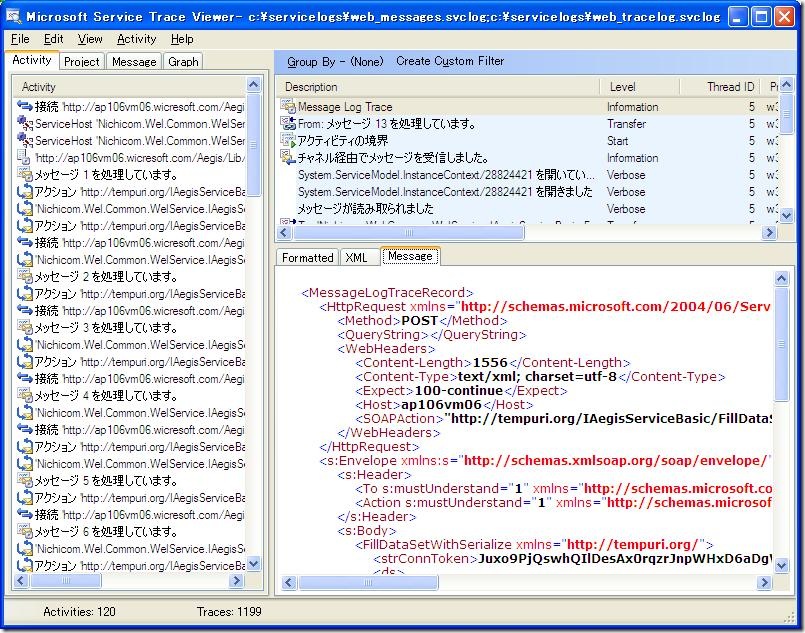Click the 接続 arrow icon directly above メッセージ 4
This screenshot has height=633, width=805.
[25, 378]
